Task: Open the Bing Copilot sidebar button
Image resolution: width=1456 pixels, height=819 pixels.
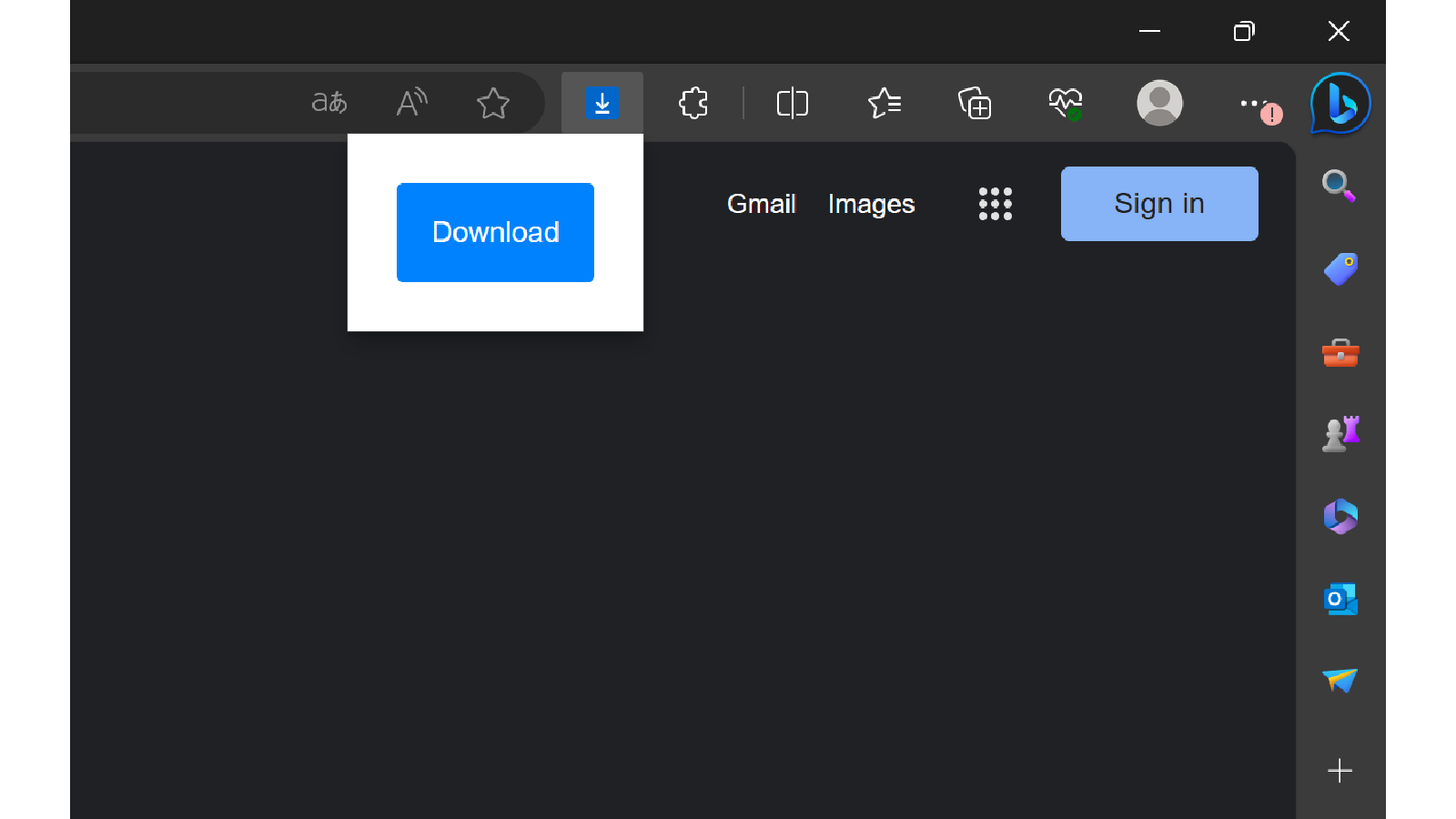Action: pyautogui.click(x=1340, y=103)
